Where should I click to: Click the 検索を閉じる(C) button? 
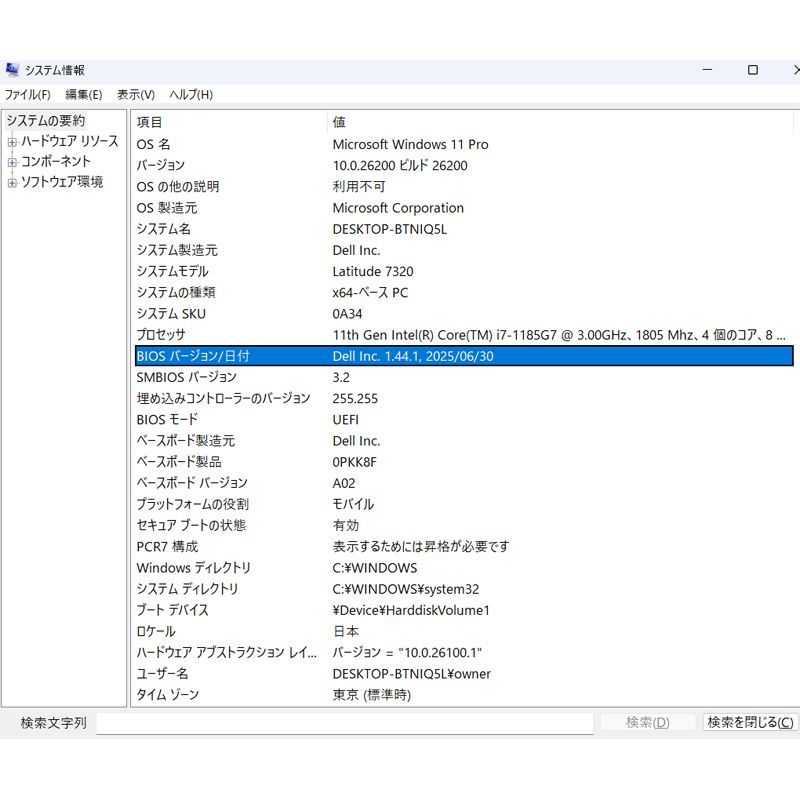[x=748, y=721]
